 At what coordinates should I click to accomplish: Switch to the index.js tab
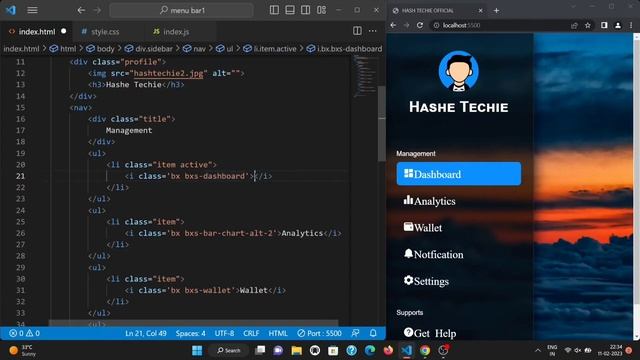pos(176,31)
